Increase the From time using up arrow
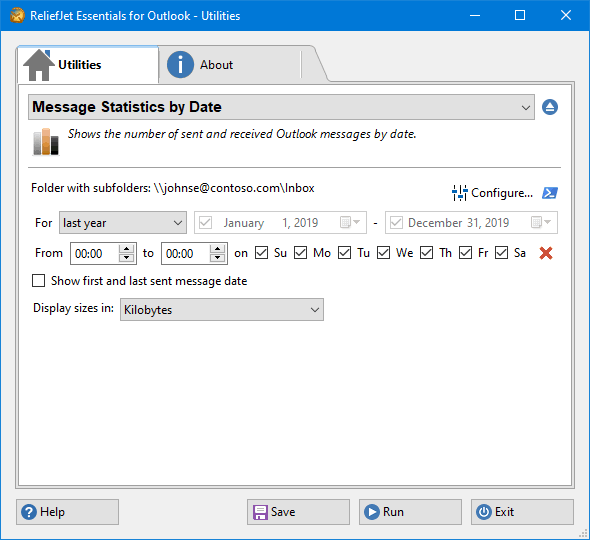590x540 pixels. pos(127,249)
